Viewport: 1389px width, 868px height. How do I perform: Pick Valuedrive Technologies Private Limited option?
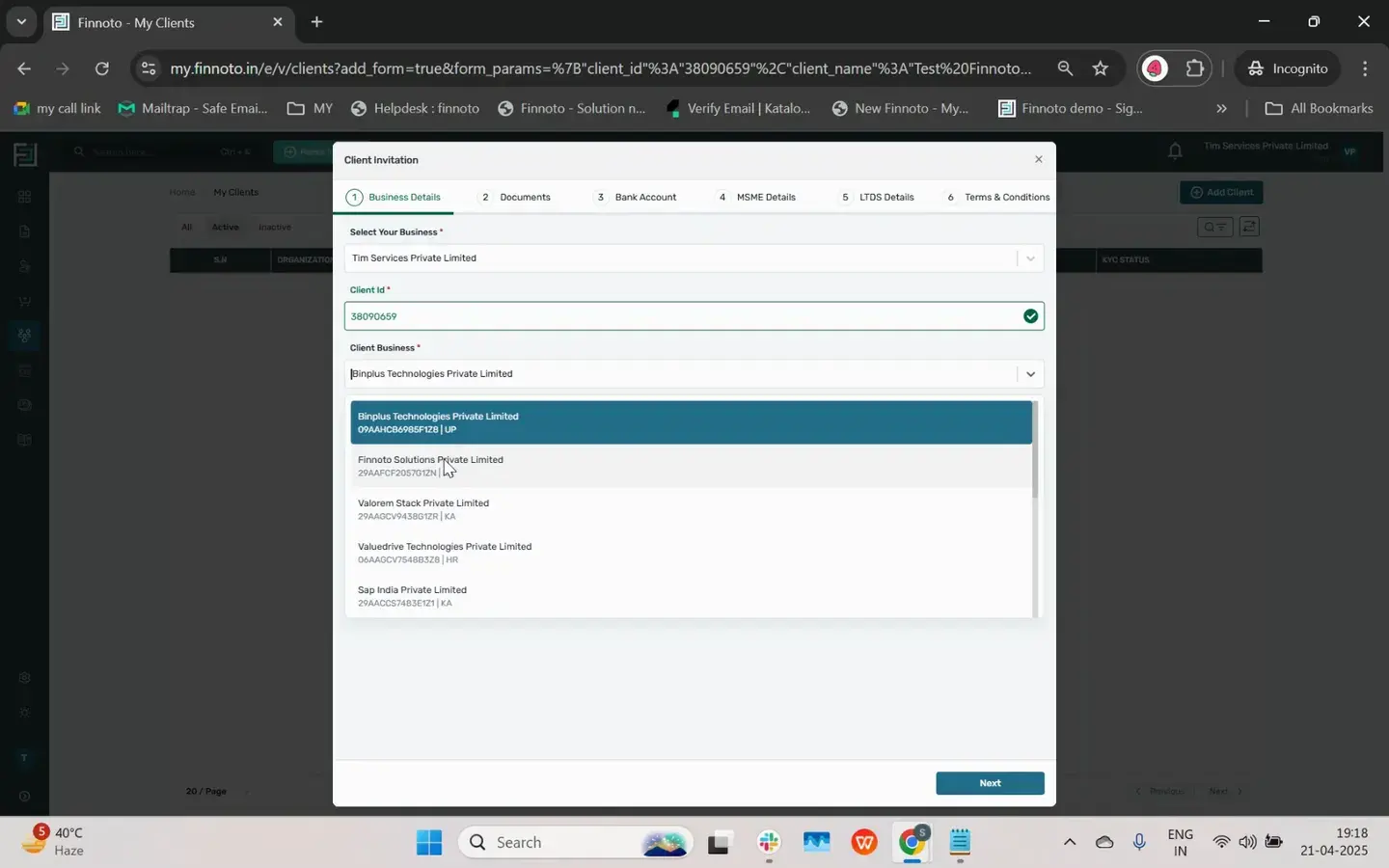(691, 553)
